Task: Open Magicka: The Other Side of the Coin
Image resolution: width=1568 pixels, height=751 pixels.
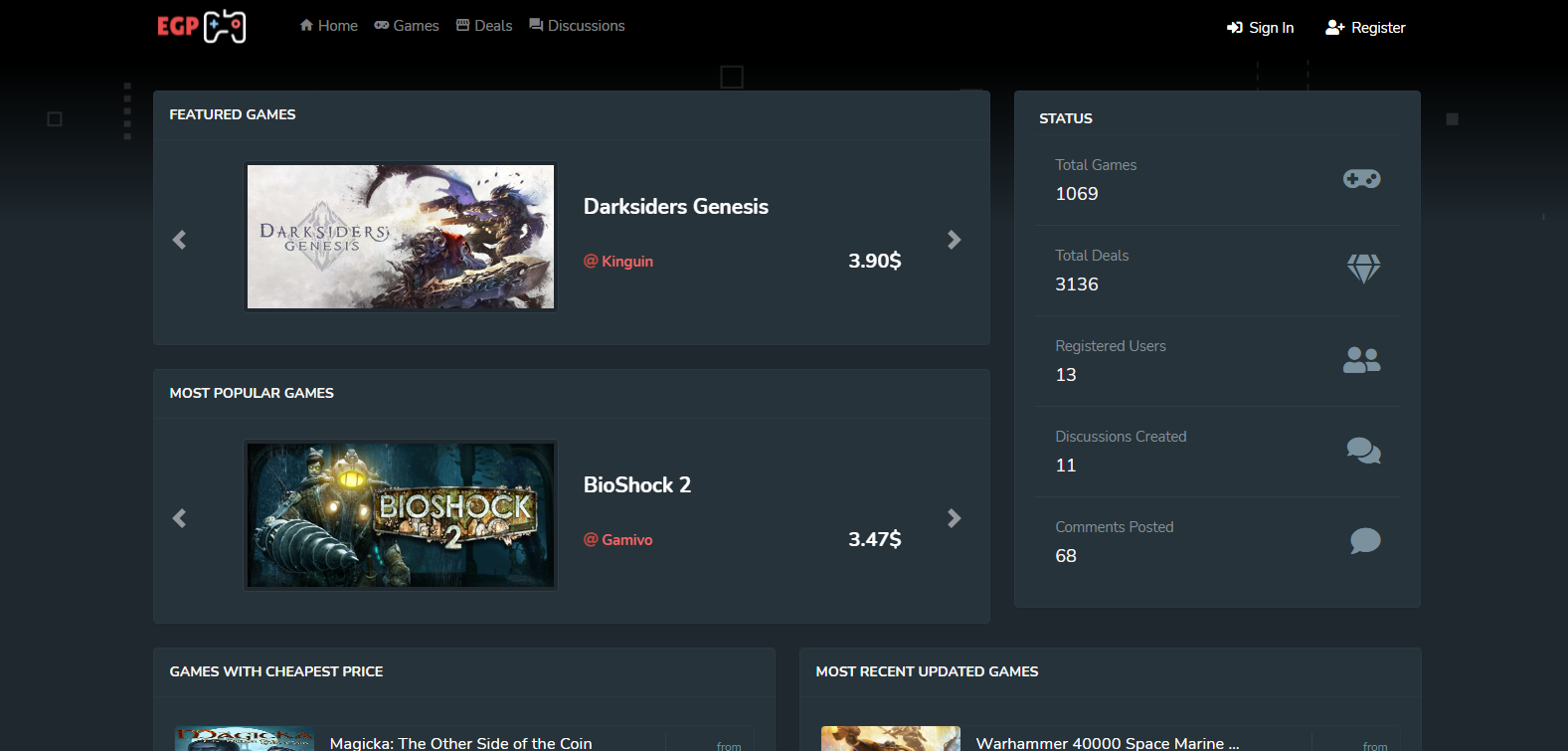Action: [460, 743]
